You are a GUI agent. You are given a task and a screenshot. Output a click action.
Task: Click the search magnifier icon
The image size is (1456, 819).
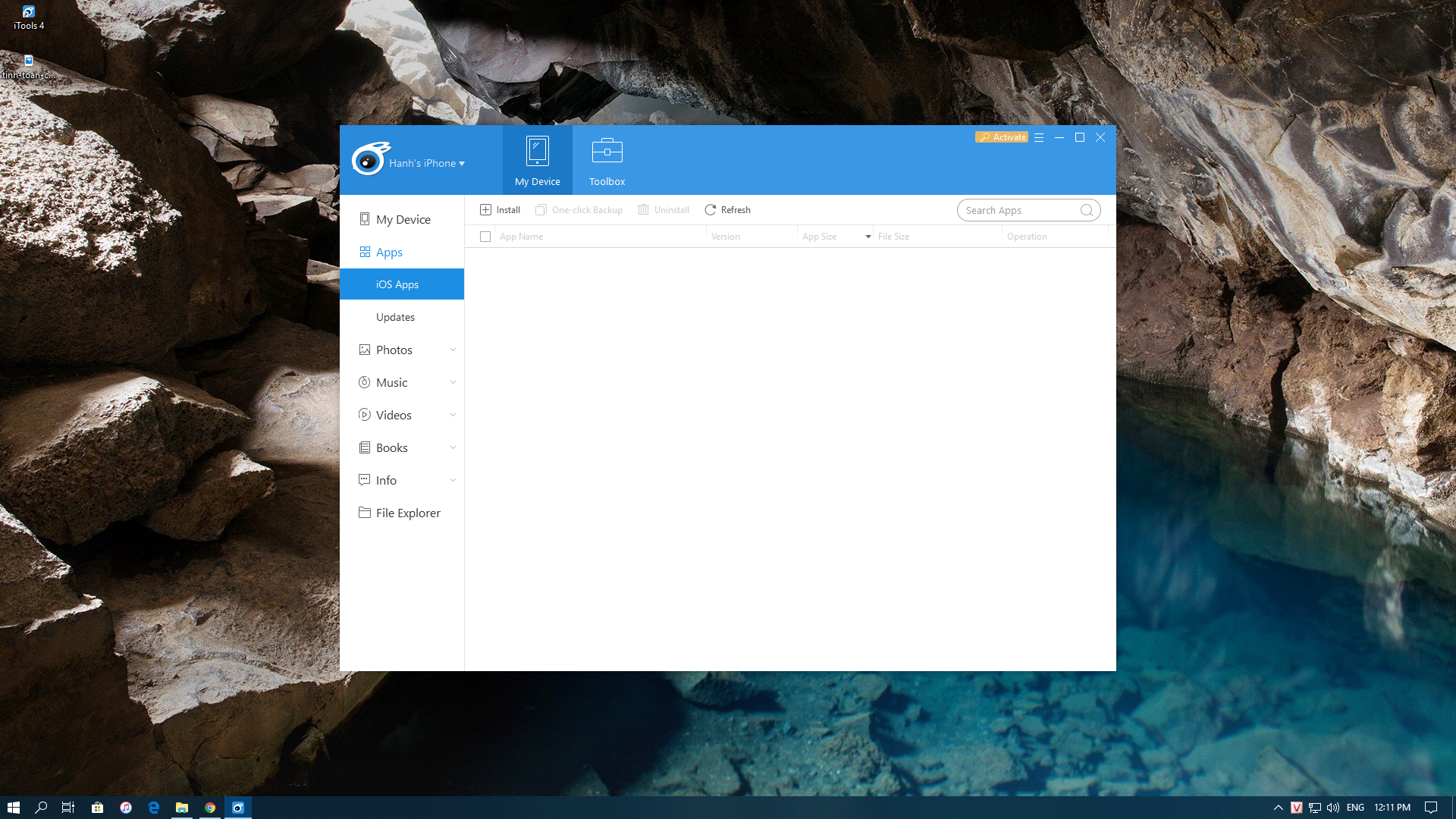(1086, 210)
